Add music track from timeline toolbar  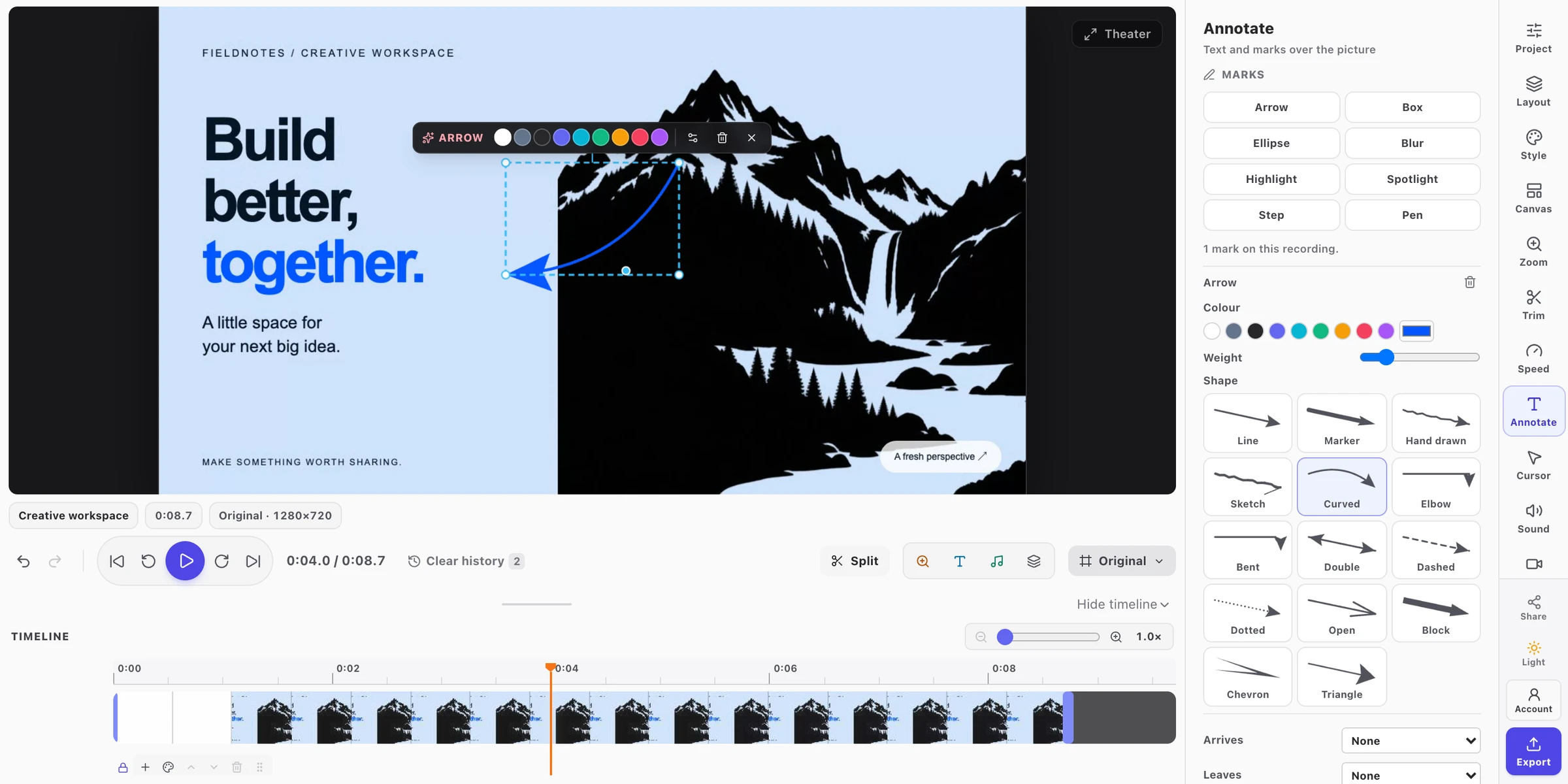997,561
